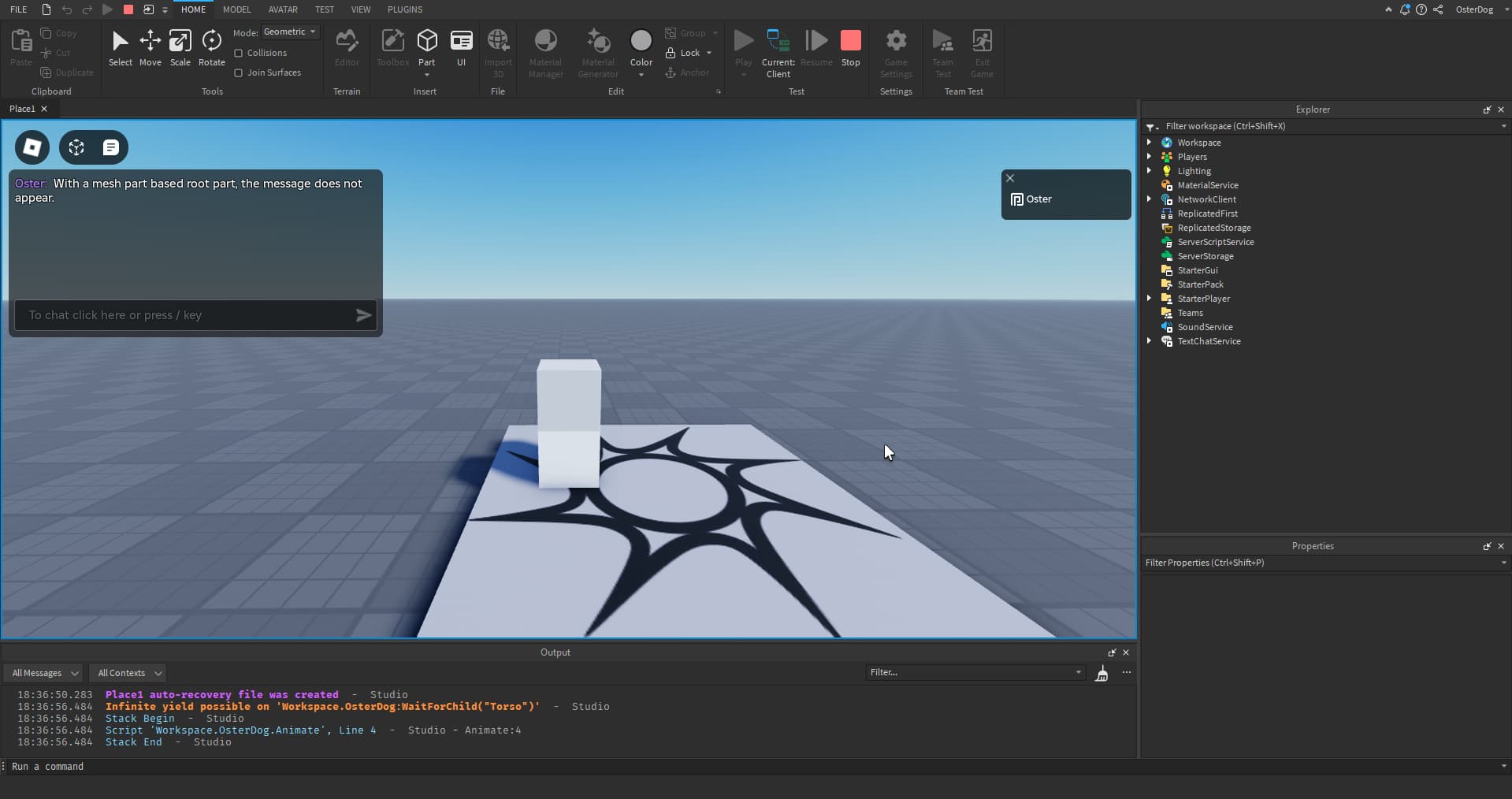This screenshot has height=799, width=1512.
Task: Open the All Messages filter dropdown
Action: click(44, 673)
